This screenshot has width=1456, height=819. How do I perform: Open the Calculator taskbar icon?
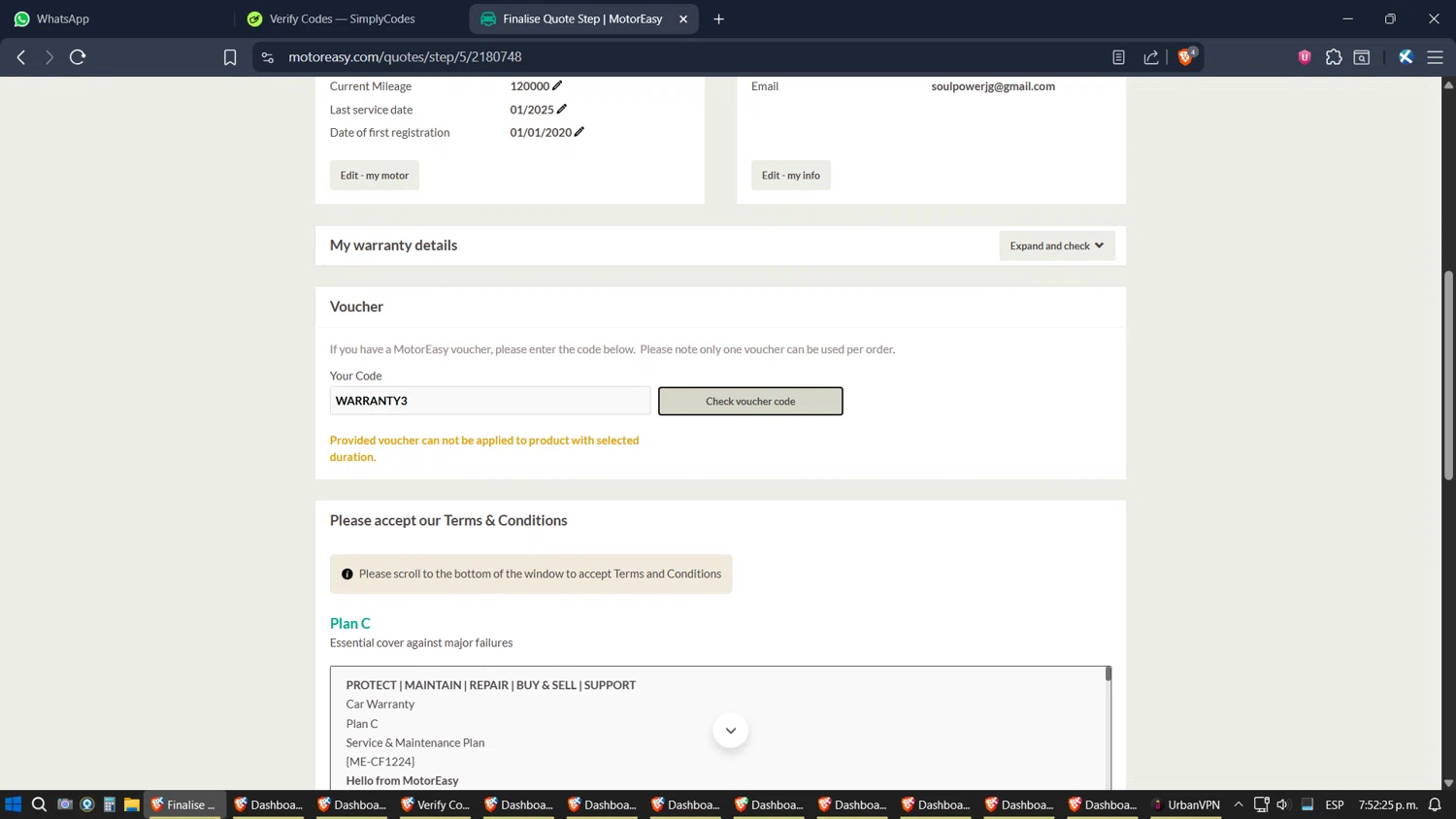pos(109,804)
